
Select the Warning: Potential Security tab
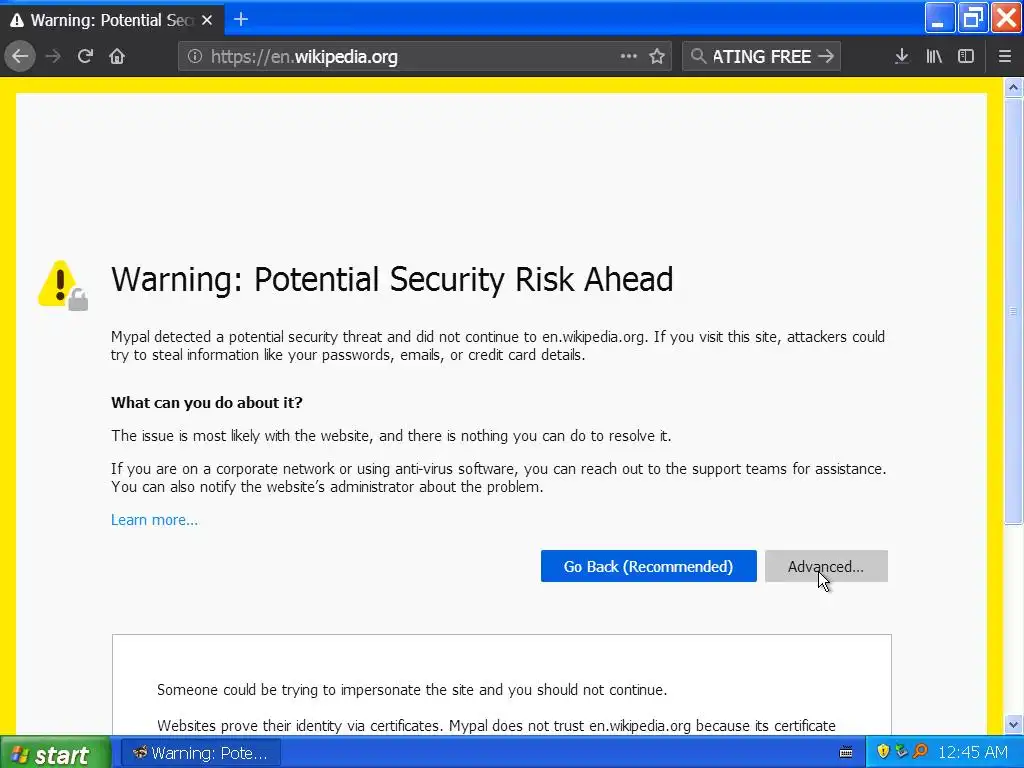(x=100, y=20)
